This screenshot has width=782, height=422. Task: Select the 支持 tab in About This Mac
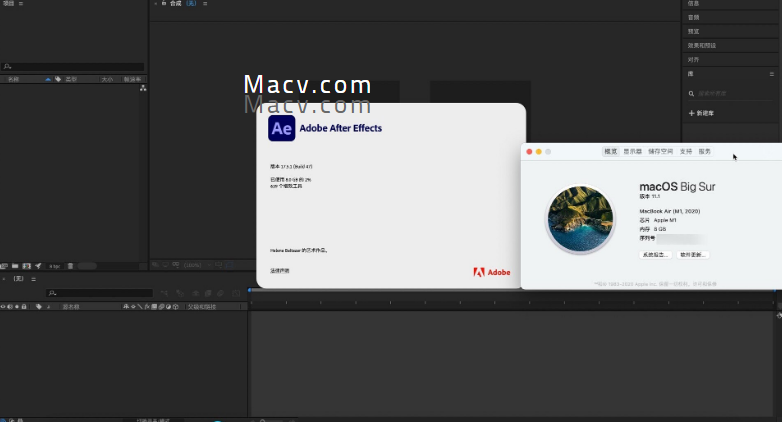tap(686, 152)
